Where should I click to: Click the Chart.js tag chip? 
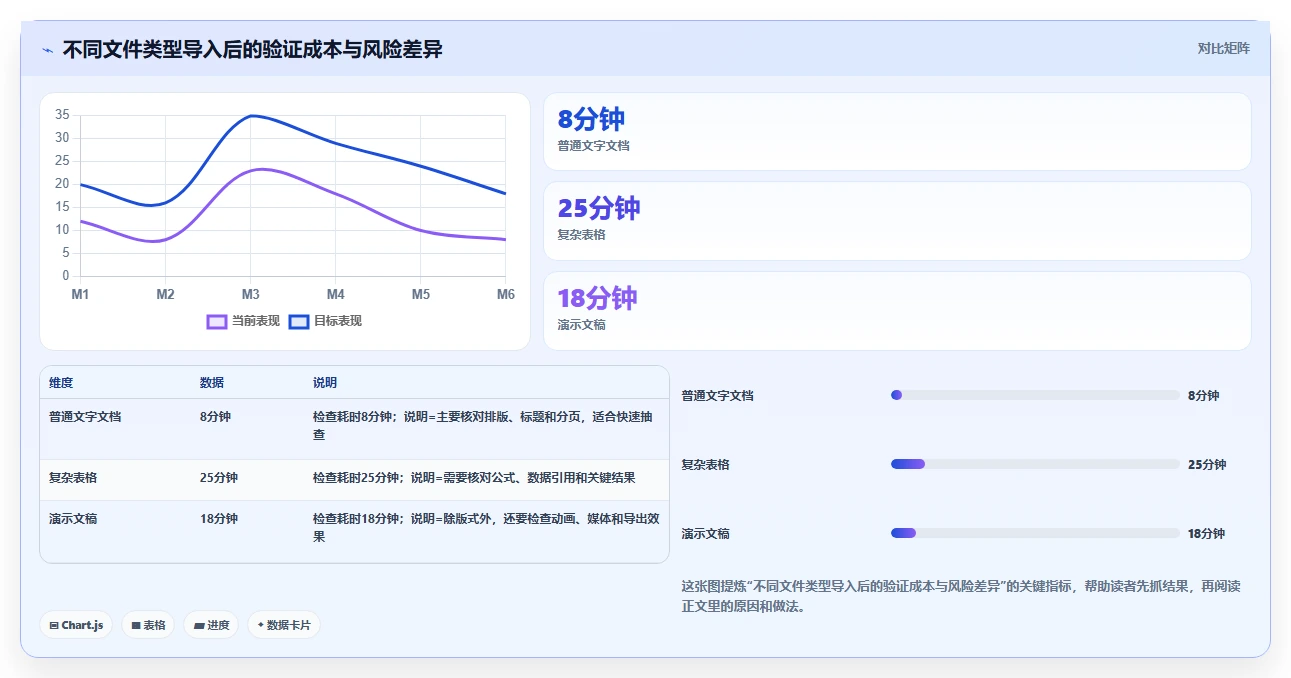(76, 625)
